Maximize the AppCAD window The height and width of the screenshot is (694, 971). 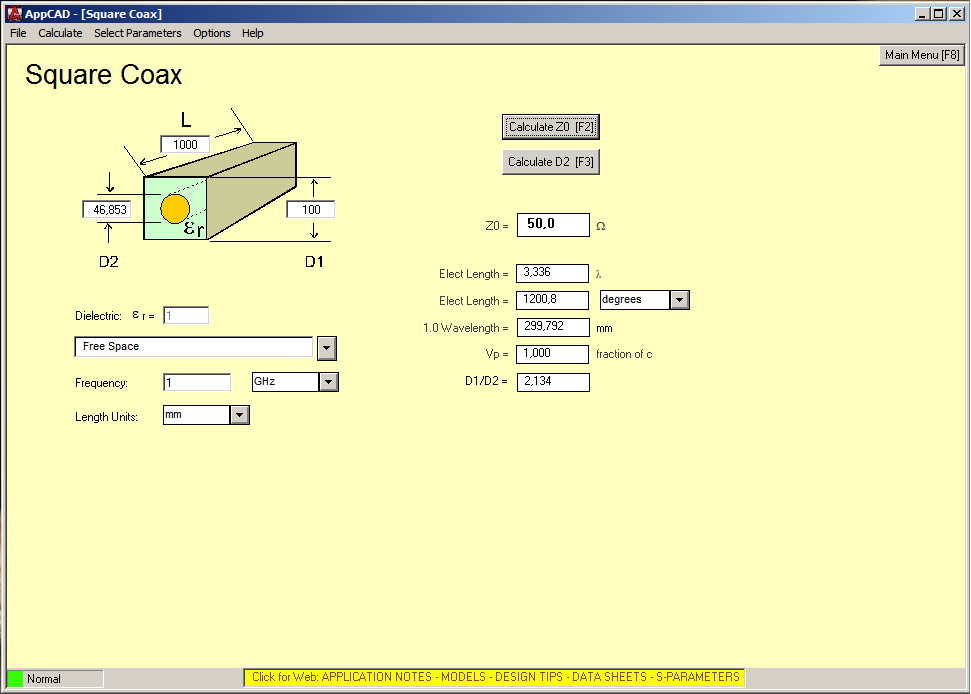[x=939, y=14]
